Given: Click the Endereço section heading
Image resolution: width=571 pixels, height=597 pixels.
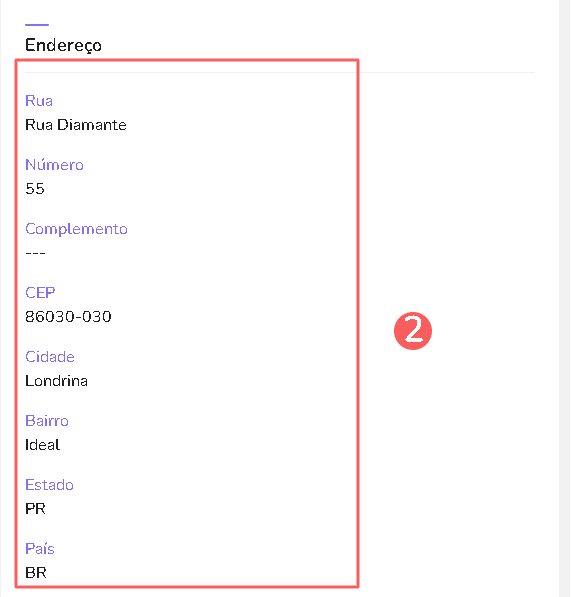Looking at the screenshot, I should 63,46.
